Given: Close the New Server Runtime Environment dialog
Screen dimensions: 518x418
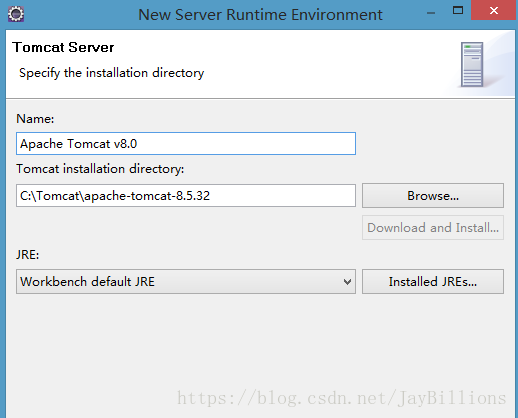Looking at the screenshot, I should tap(494, 10).
